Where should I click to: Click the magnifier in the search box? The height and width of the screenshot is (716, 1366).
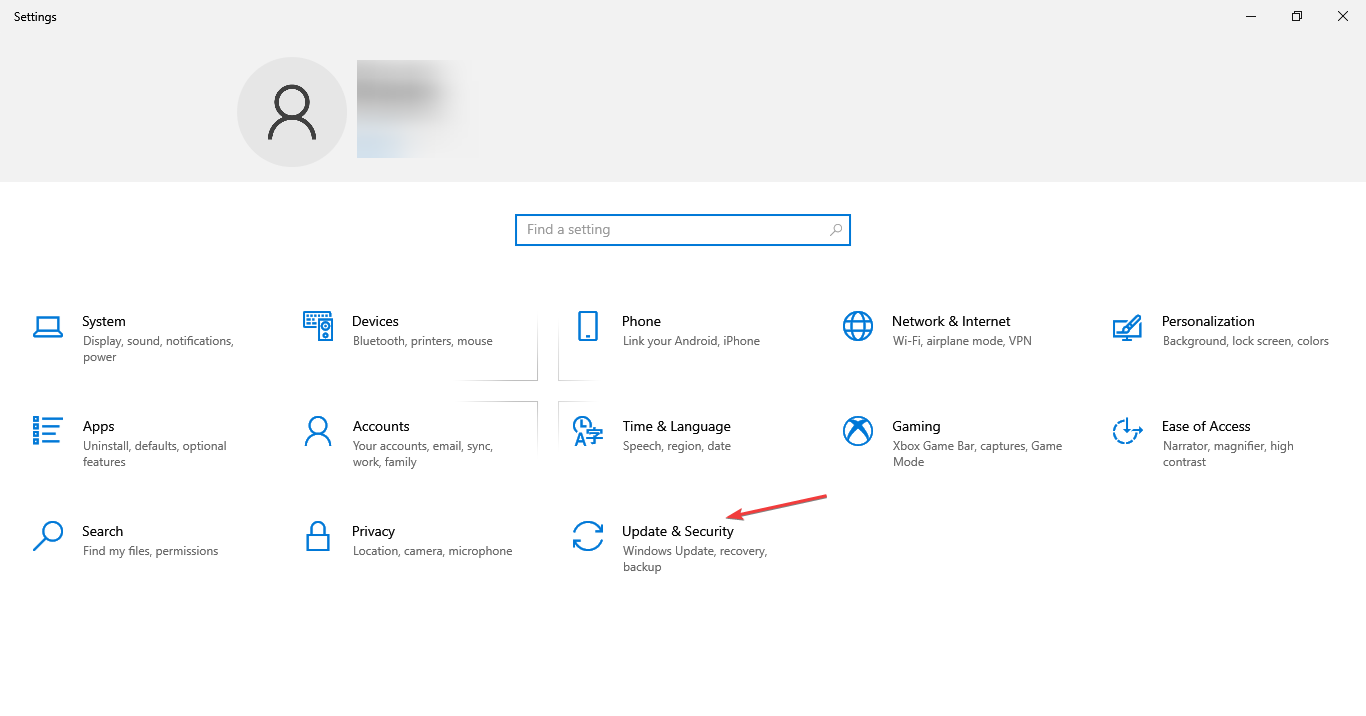click(x=836, y=230)
